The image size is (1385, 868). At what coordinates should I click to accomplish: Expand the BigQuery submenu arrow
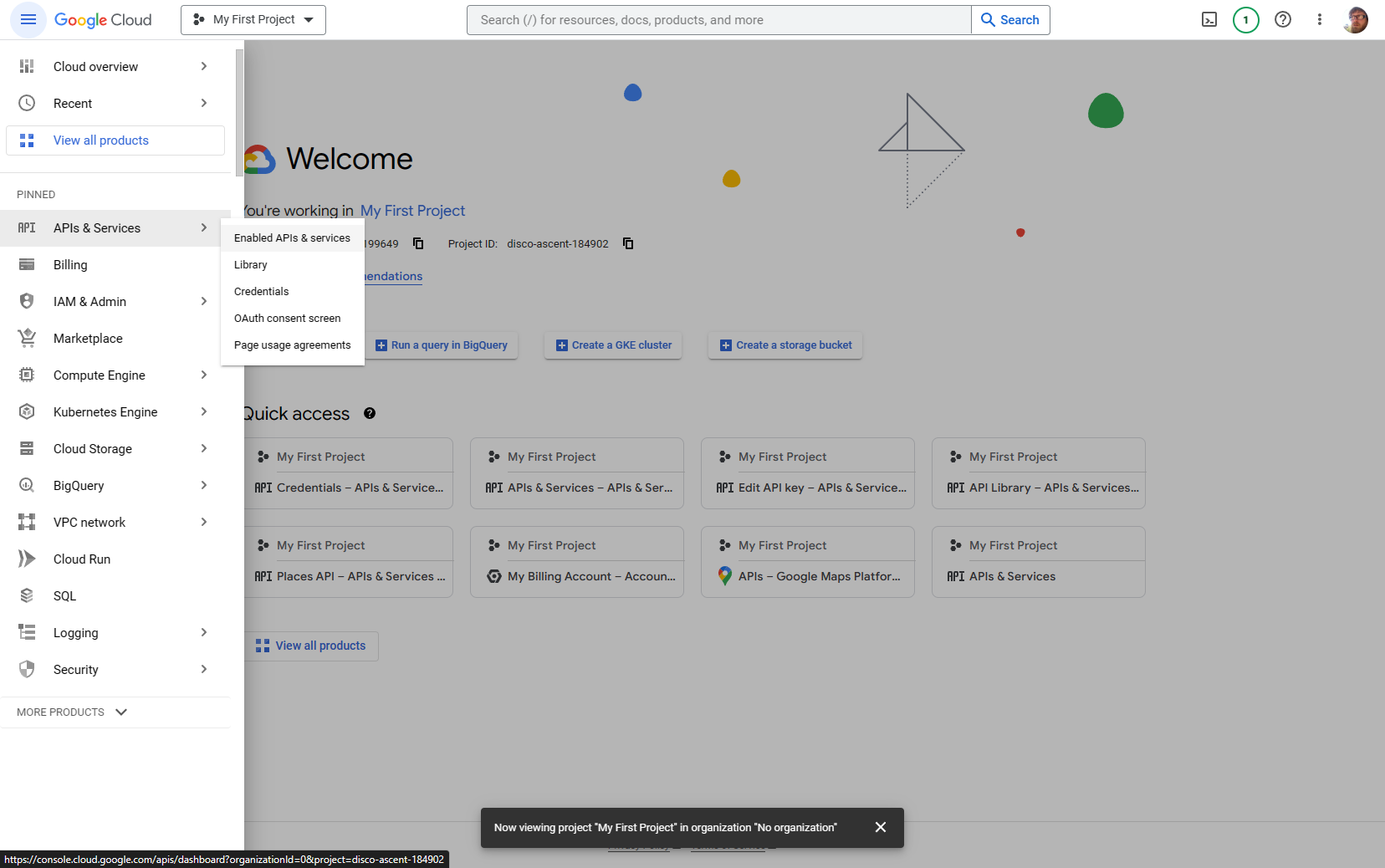204,485
